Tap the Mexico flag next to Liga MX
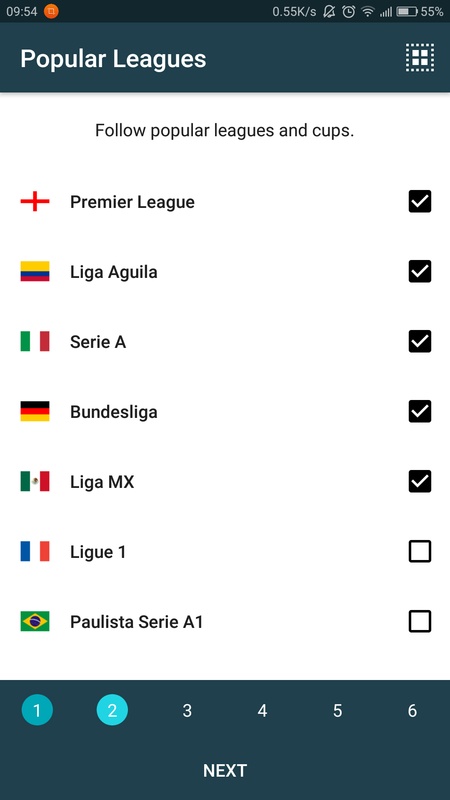This screenshot has width=450, height=800. pyautogui.click(x=35, y=481)
